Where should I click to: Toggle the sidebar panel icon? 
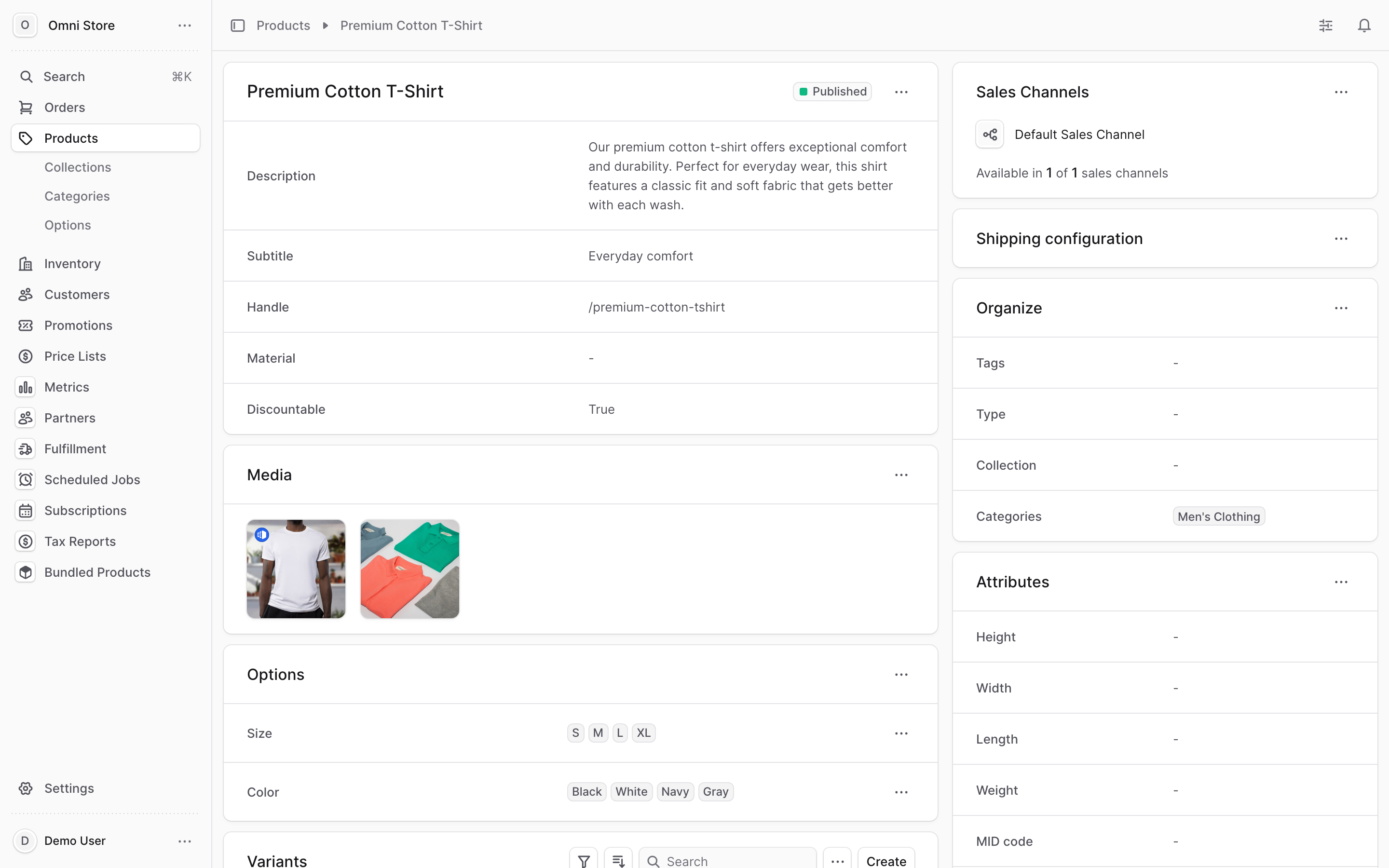(238, 25)
